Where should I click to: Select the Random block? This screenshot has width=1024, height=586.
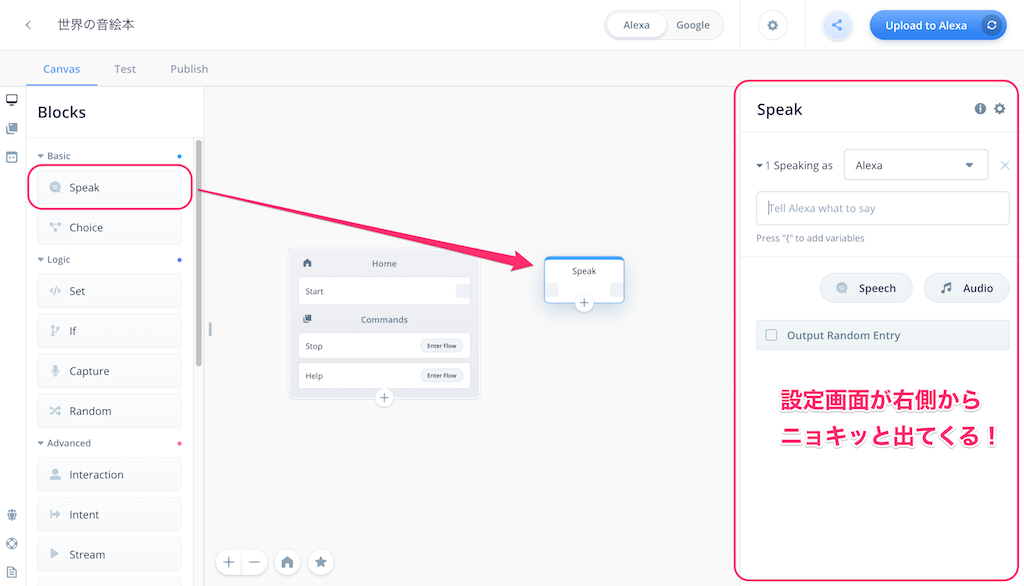tap(110, 411)
